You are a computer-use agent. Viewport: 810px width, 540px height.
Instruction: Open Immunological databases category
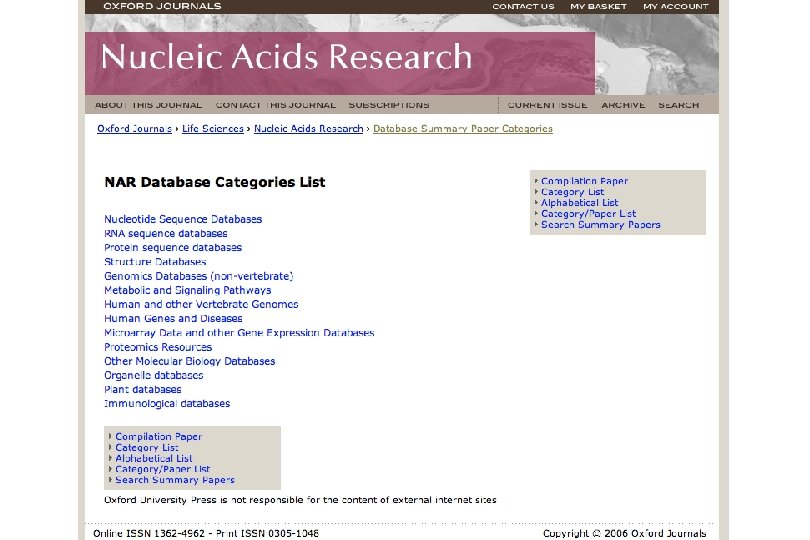(x=167, y=404)
